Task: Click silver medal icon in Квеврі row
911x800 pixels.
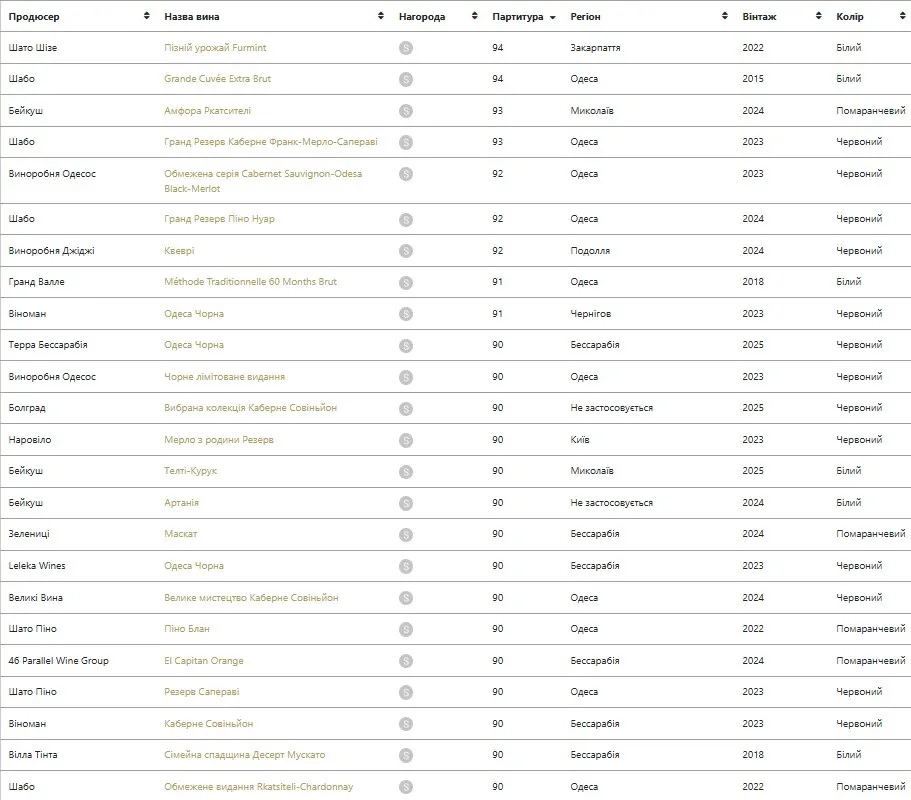Action: (406, 251)
